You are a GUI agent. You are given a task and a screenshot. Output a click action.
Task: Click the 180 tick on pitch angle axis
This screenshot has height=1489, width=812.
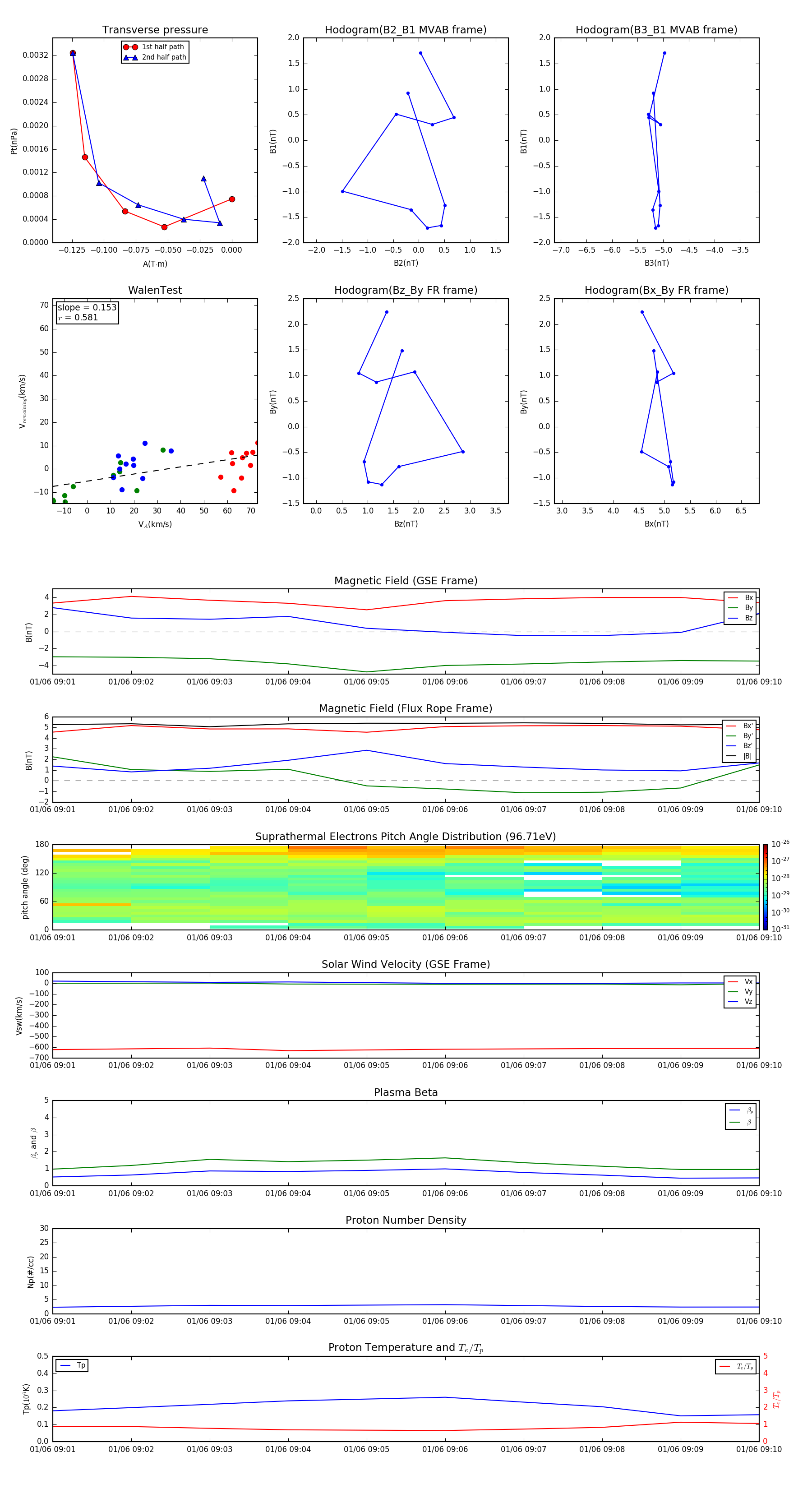click(42, 845)
